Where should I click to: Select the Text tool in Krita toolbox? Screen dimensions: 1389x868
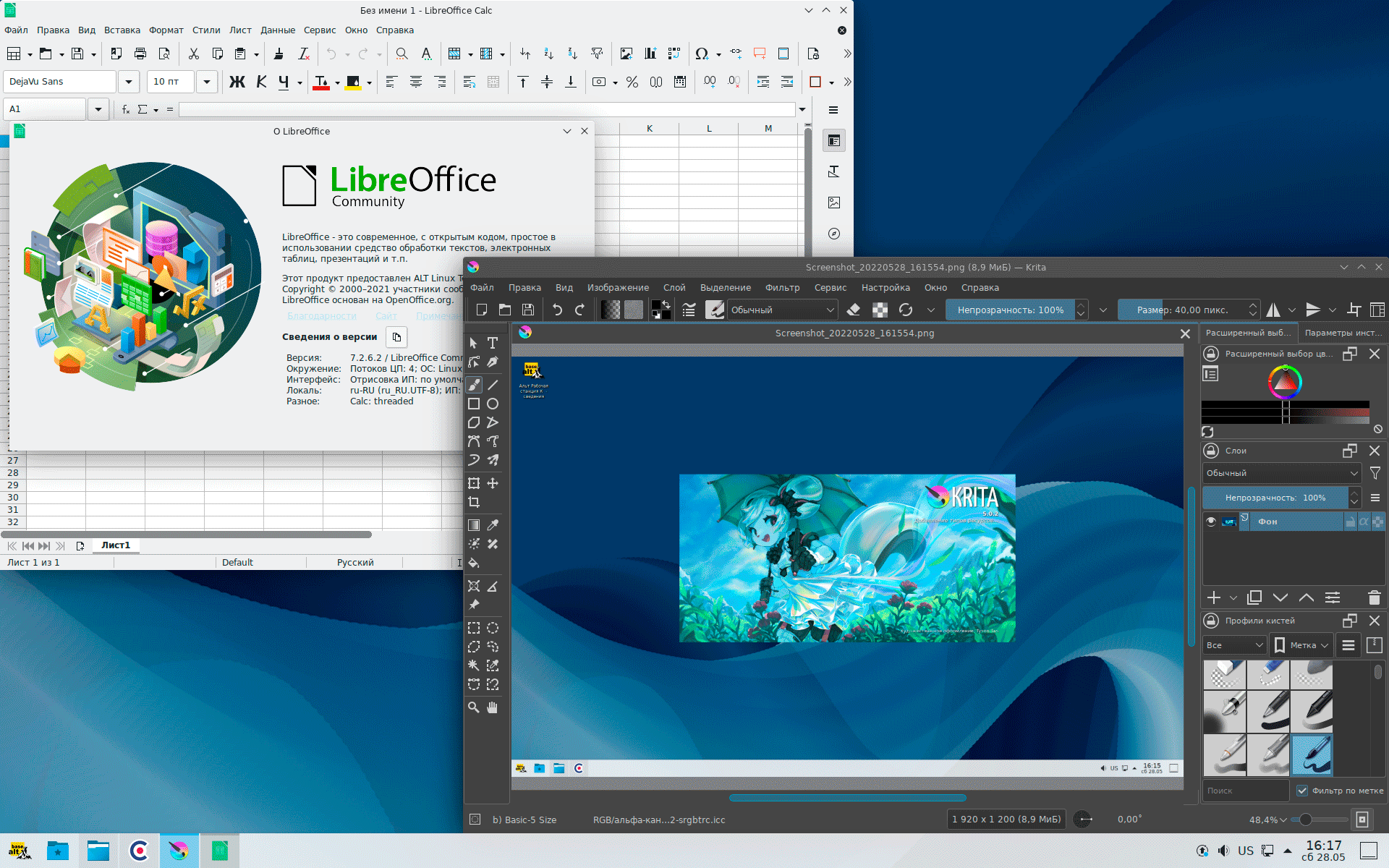click(493, 343)
